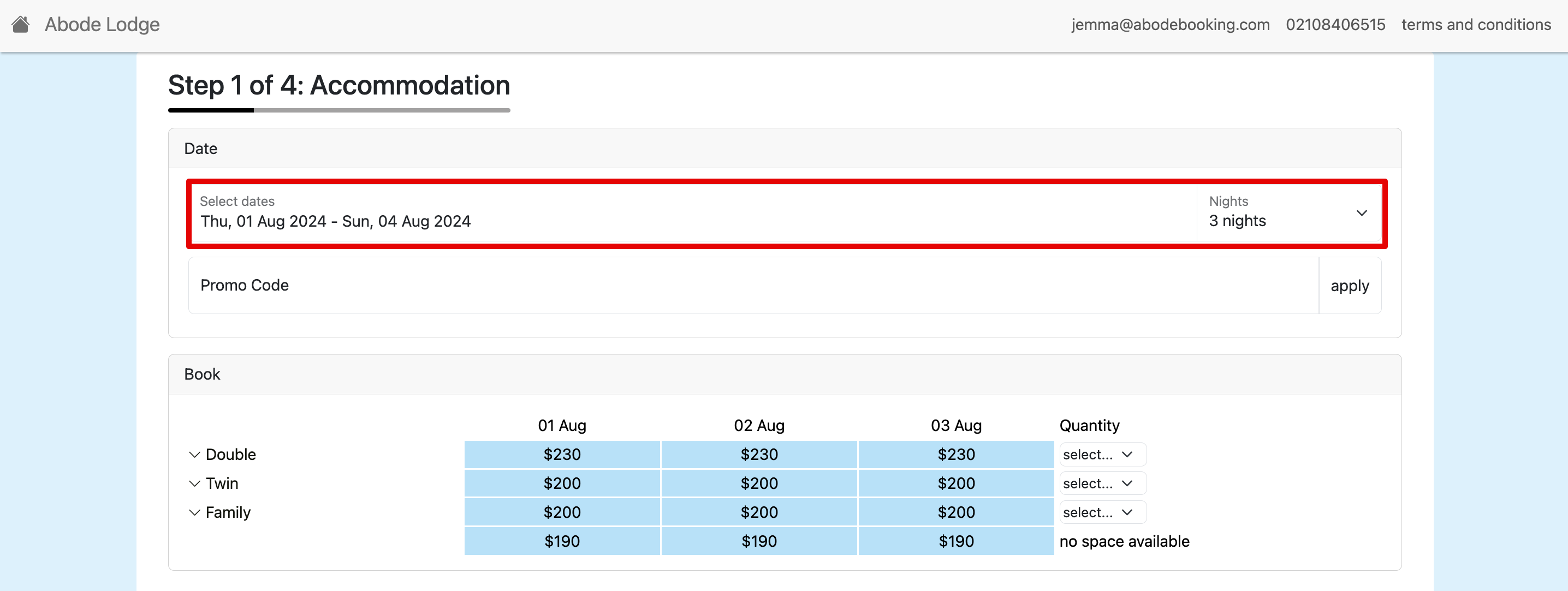
Task: Open the Nights dropdown
Action: tap(1288, 212)
